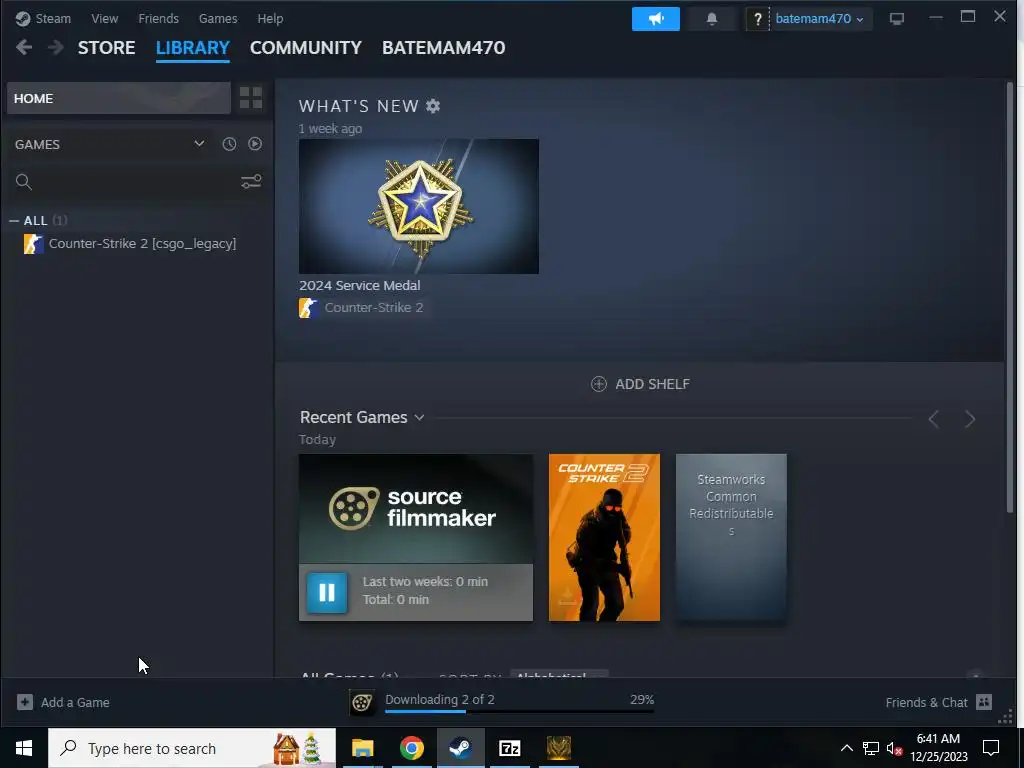Open What's New settings gear
Viewport: 1024px width, 768px height.
[433, 106]
